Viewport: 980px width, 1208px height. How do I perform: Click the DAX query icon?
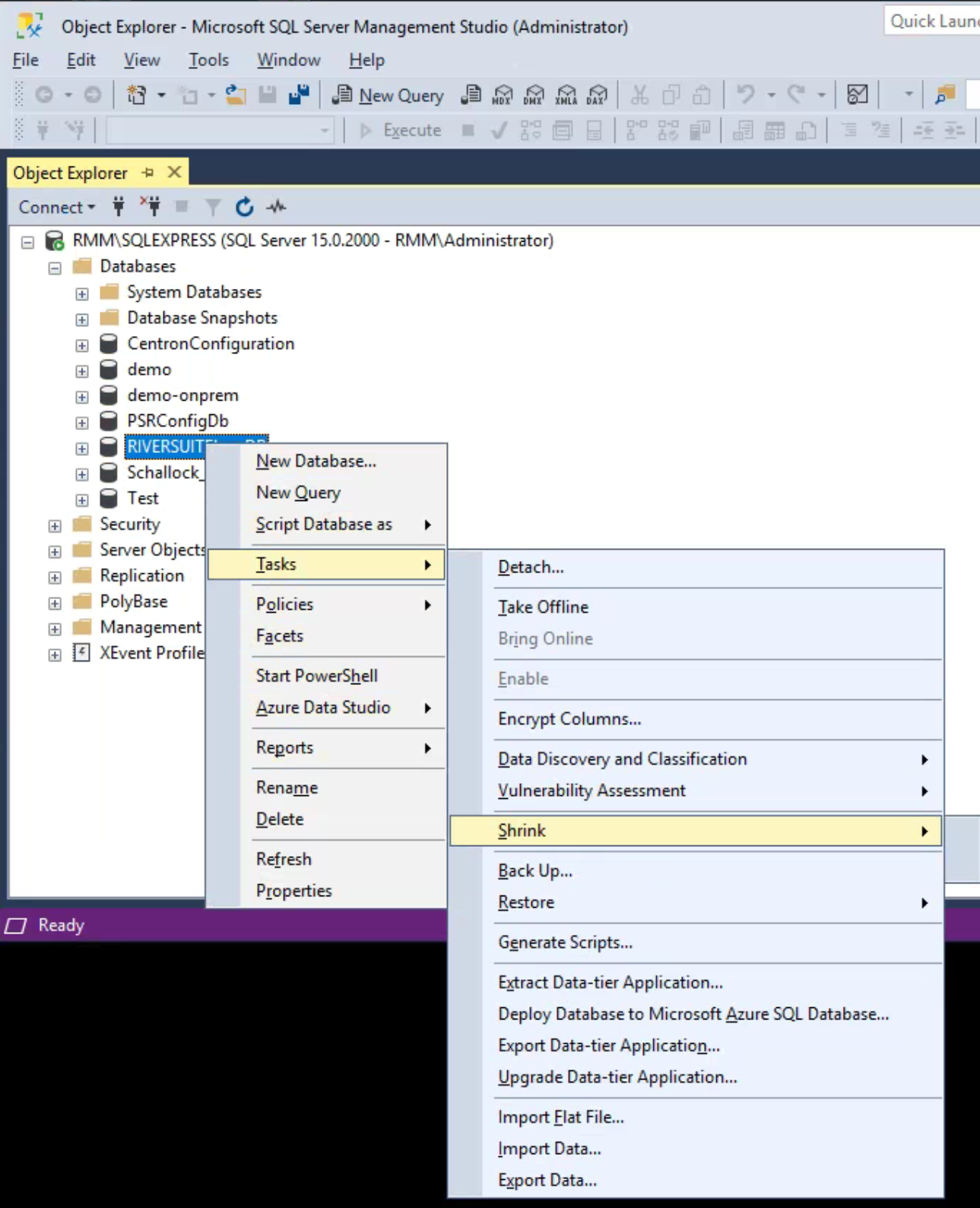[x=598, y=95]
